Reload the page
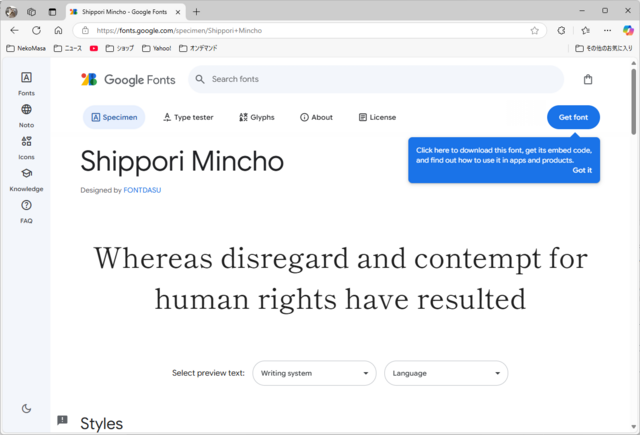640x435 pixels. click(36, 30)
